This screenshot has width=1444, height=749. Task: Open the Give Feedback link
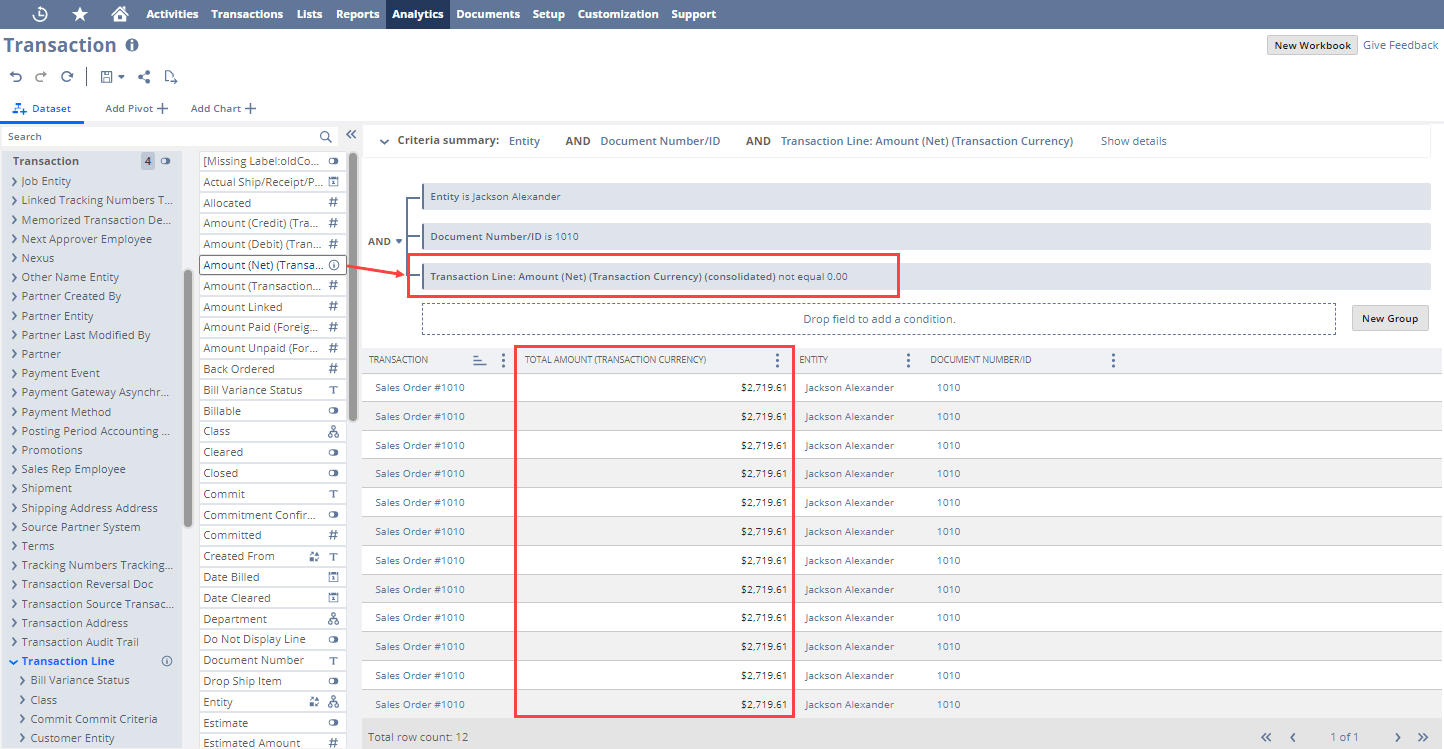[x=1400, y=45]
